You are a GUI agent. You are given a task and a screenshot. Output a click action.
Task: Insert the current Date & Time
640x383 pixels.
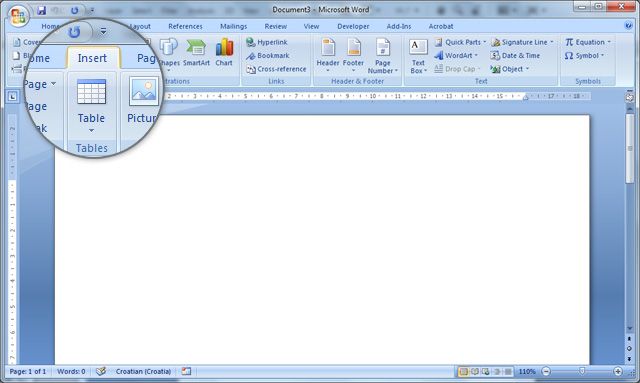(515, 56)
